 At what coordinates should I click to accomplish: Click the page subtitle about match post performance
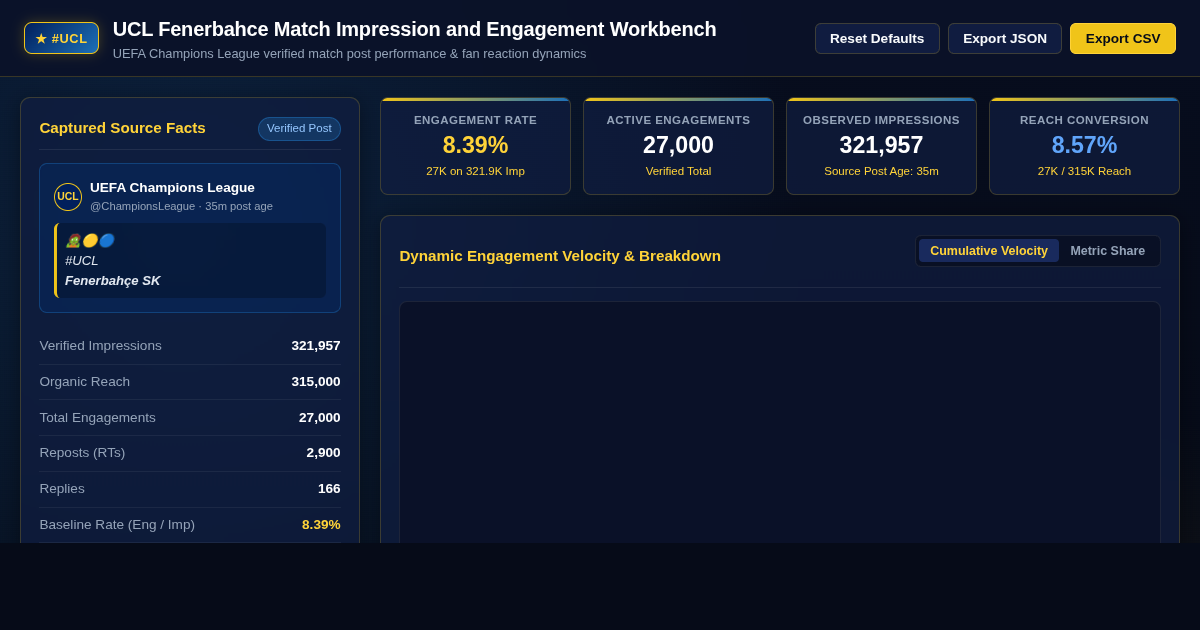coord(349,54)
